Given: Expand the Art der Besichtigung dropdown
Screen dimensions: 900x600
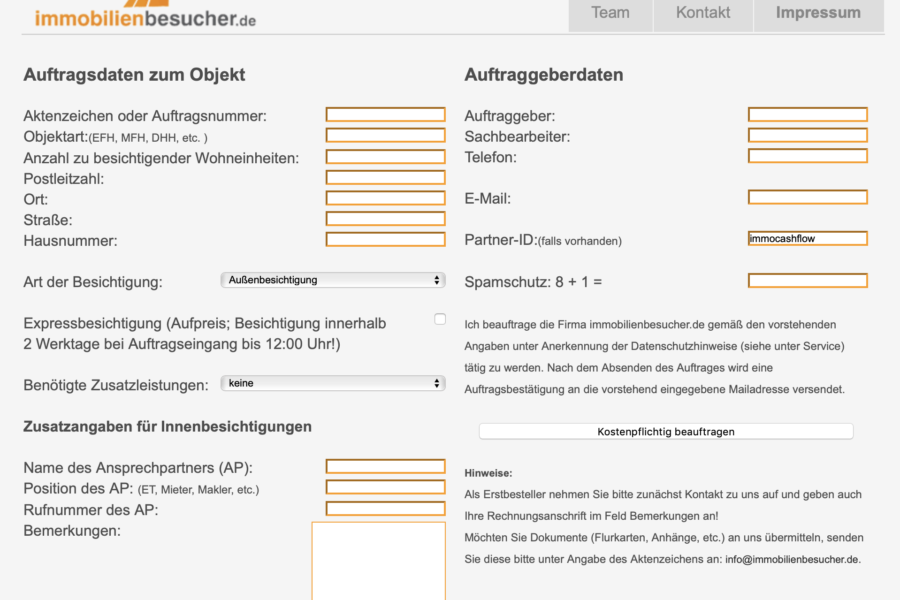Looking at the screenshot, I should [332, 280].
